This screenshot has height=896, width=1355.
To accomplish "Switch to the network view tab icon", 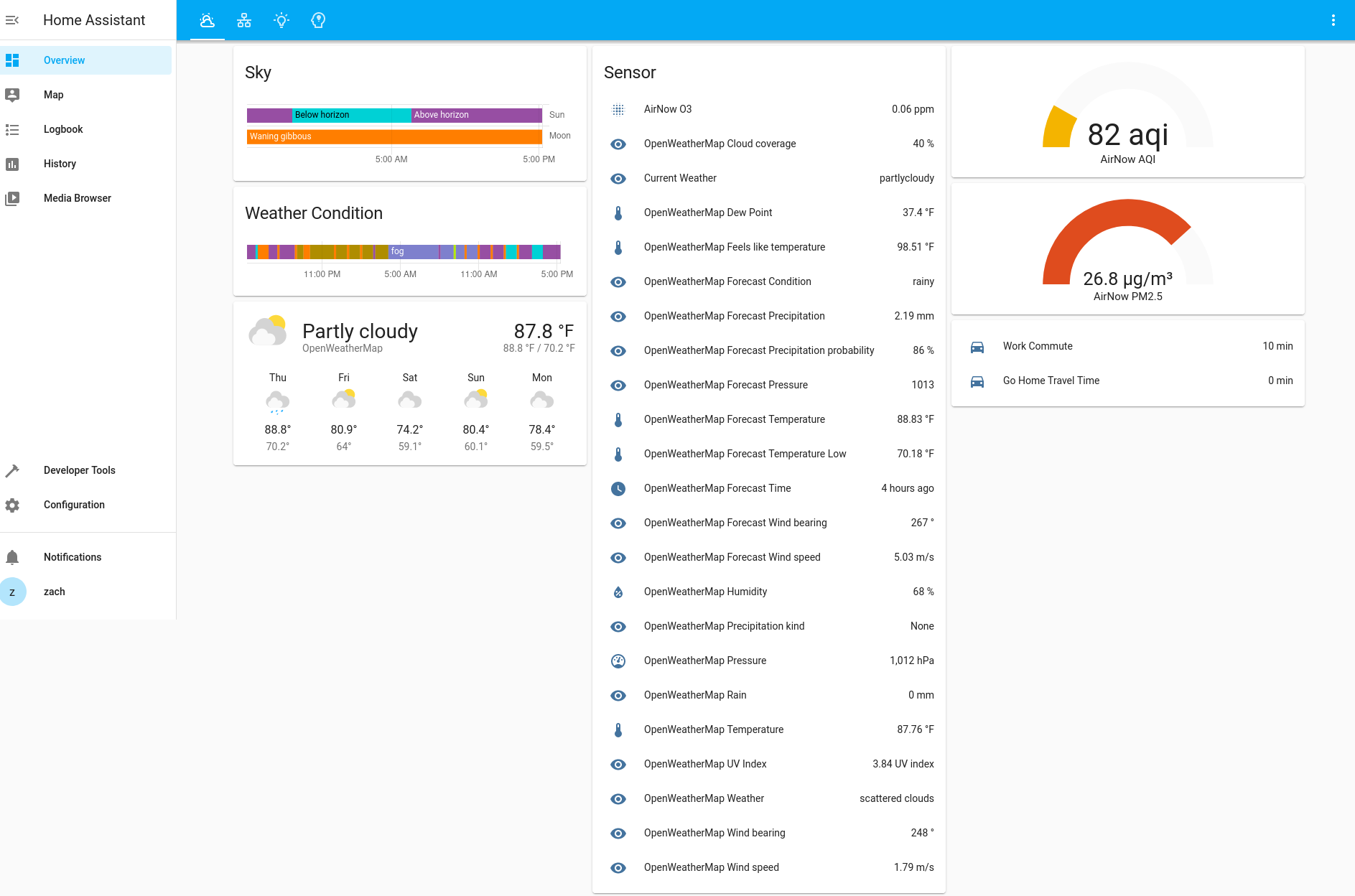I will 244,20.
